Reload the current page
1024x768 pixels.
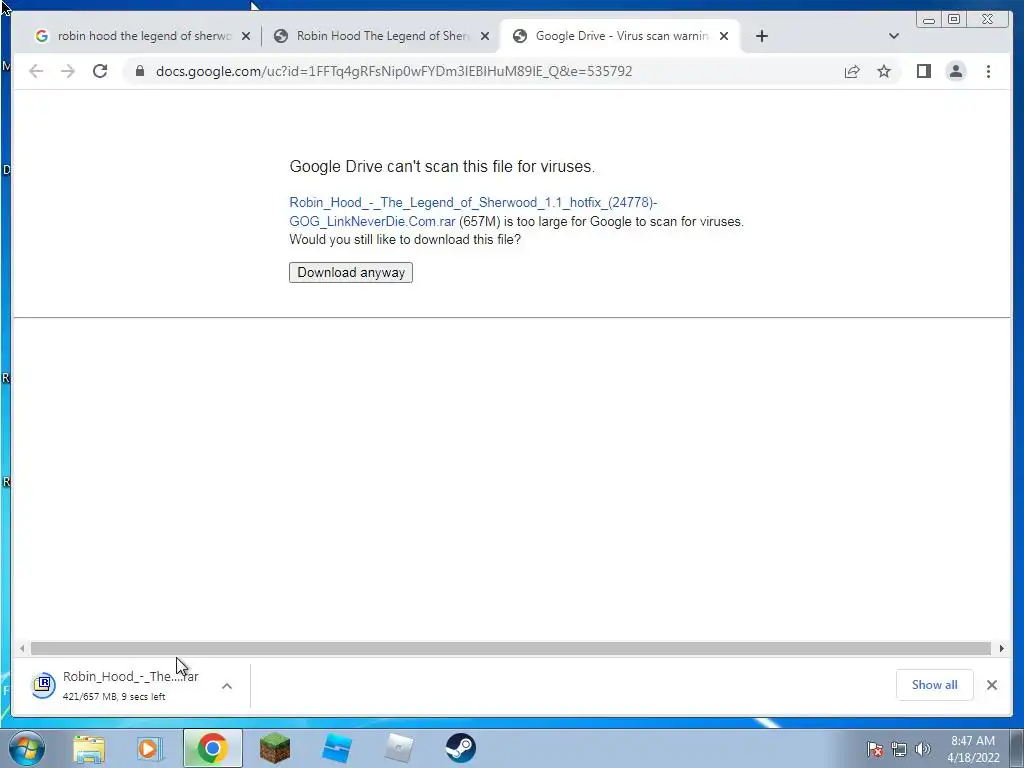point(100,71)
